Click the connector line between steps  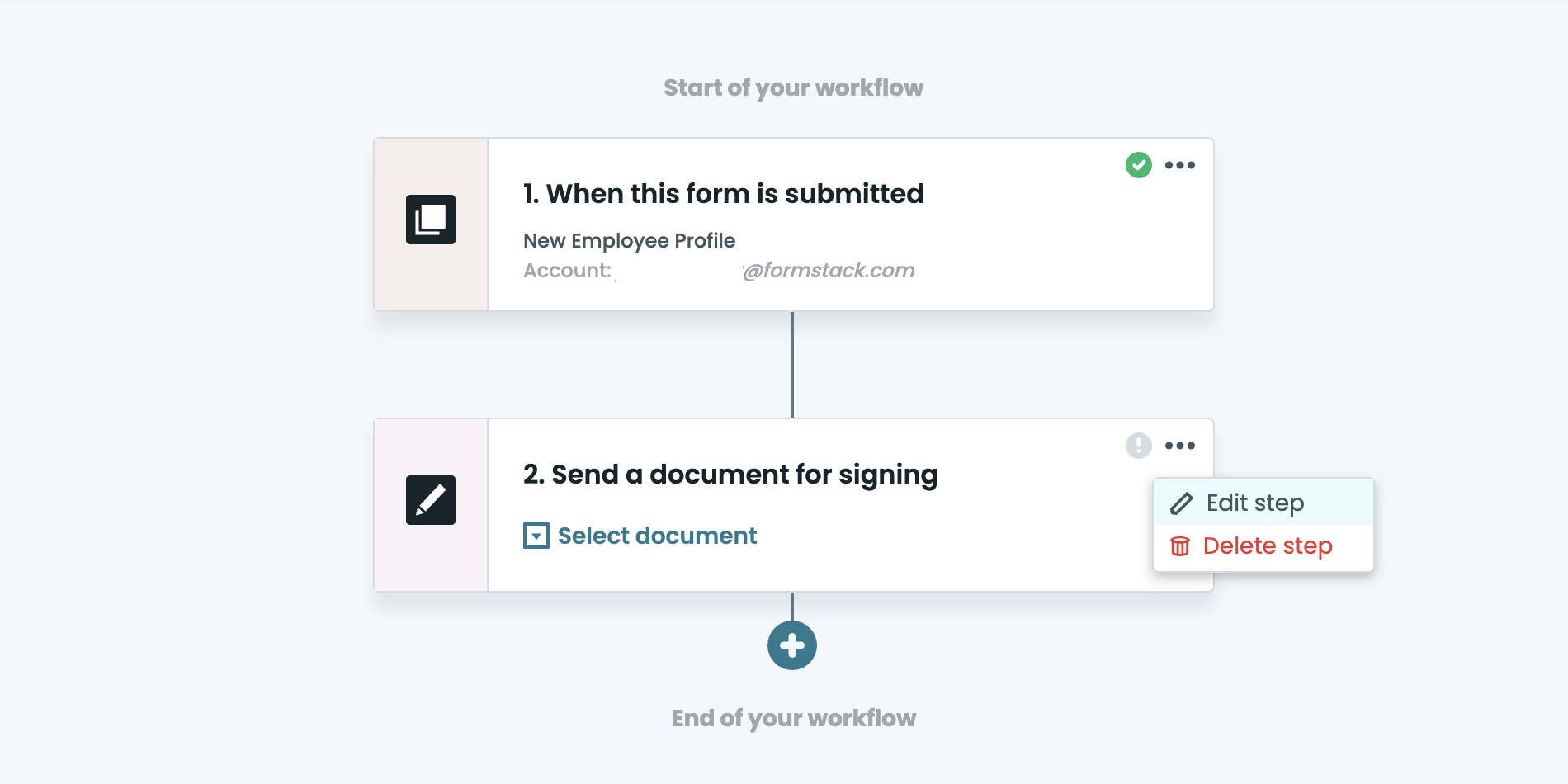click(792, 363)
